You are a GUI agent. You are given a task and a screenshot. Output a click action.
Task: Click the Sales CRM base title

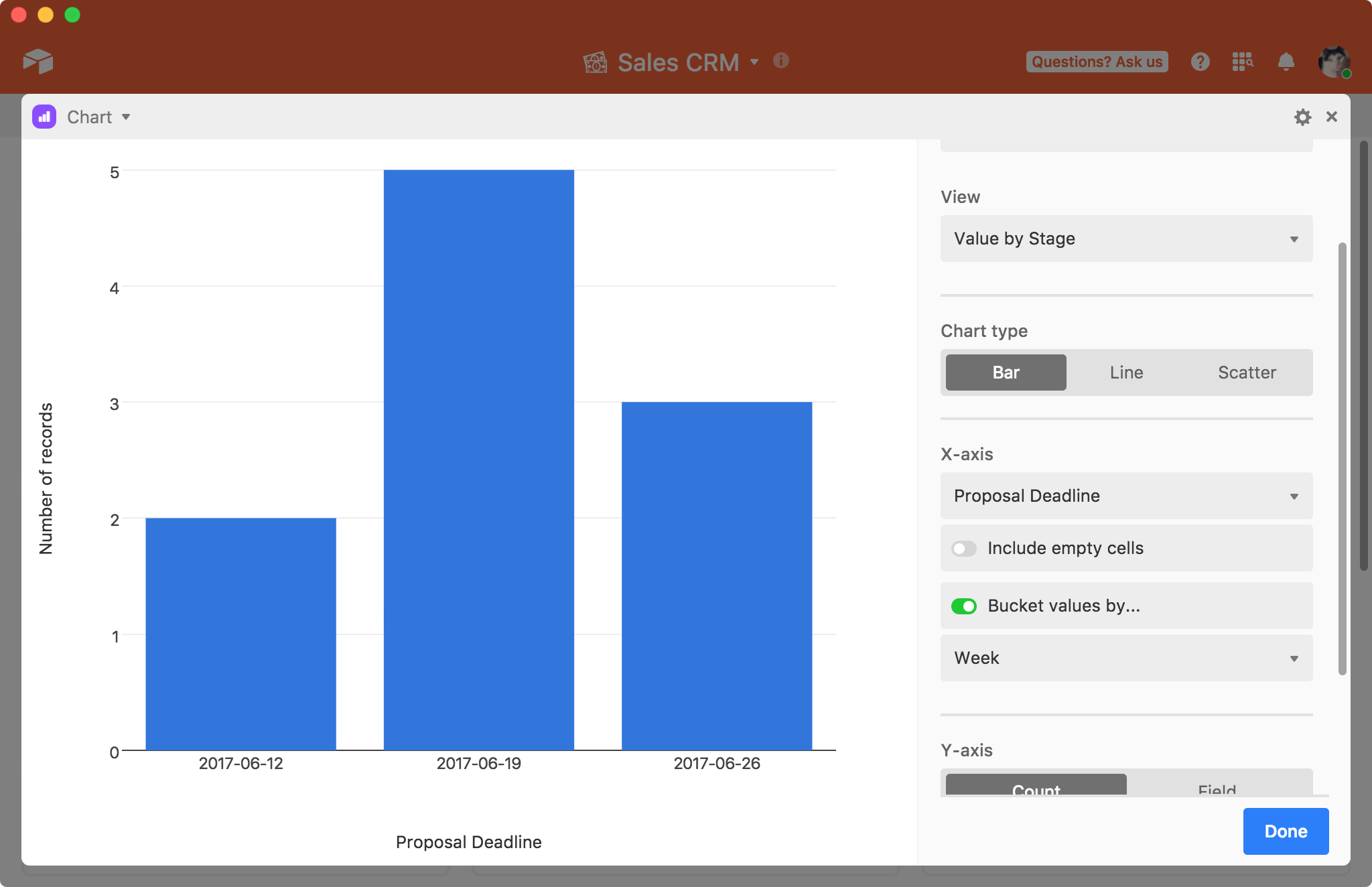[x=678, y=62]
